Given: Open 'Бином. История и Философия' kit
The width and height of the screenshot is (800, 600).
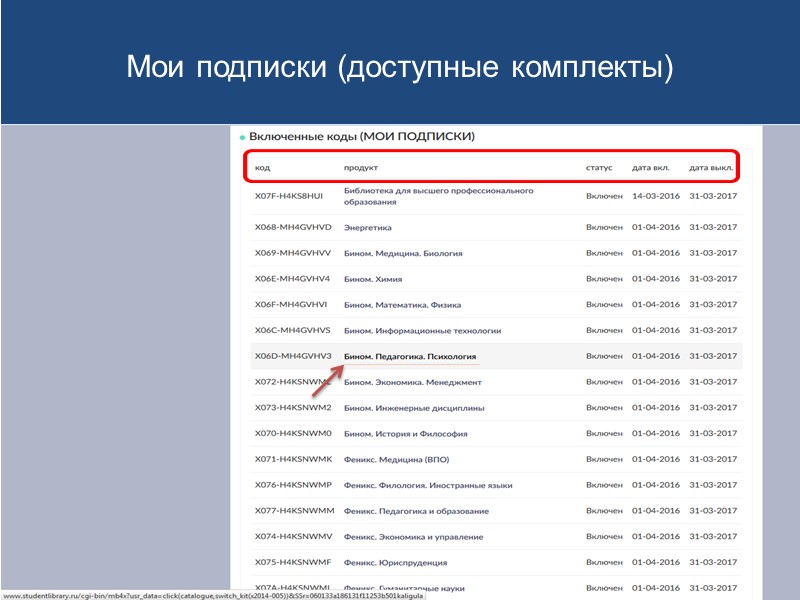Looking at the screenshot, I should (405, 434).
